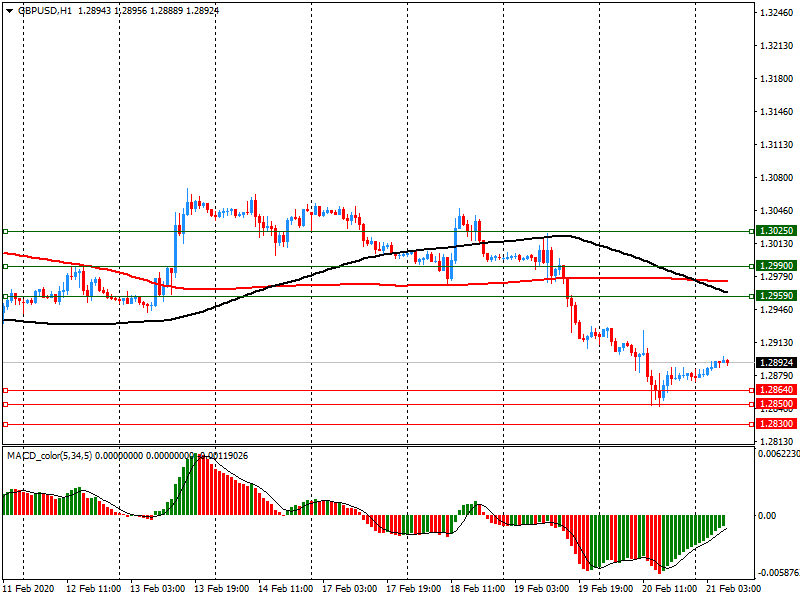This screenshot has width=800, height=600.
Task: Click the triangle arrow beside GBPUSD,H1
Action: [x=9, y=10]
